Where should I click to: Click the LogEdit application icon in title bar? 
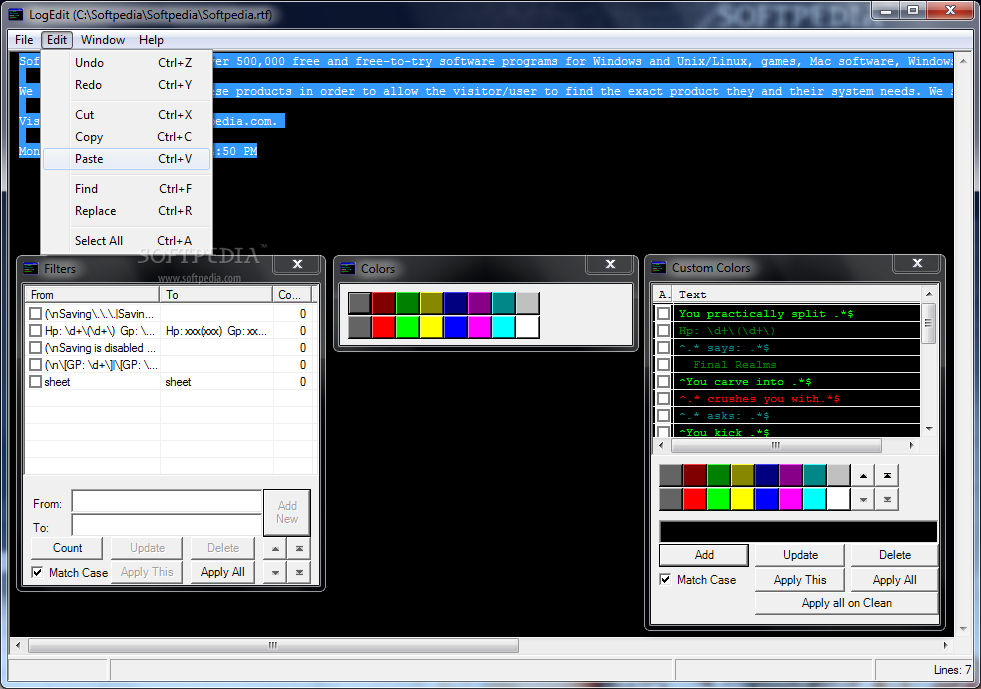tap(16, 14)
